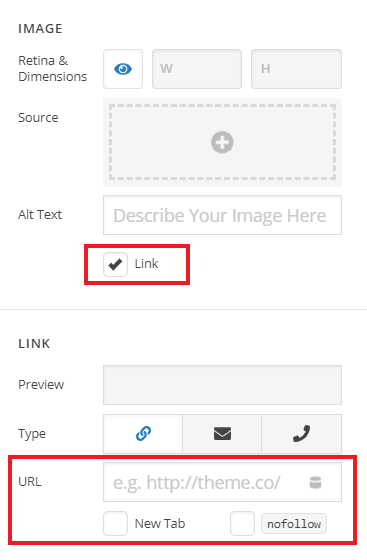Toggle the Retina eye icon
This screenshot has width=367, height=560.
123,69
